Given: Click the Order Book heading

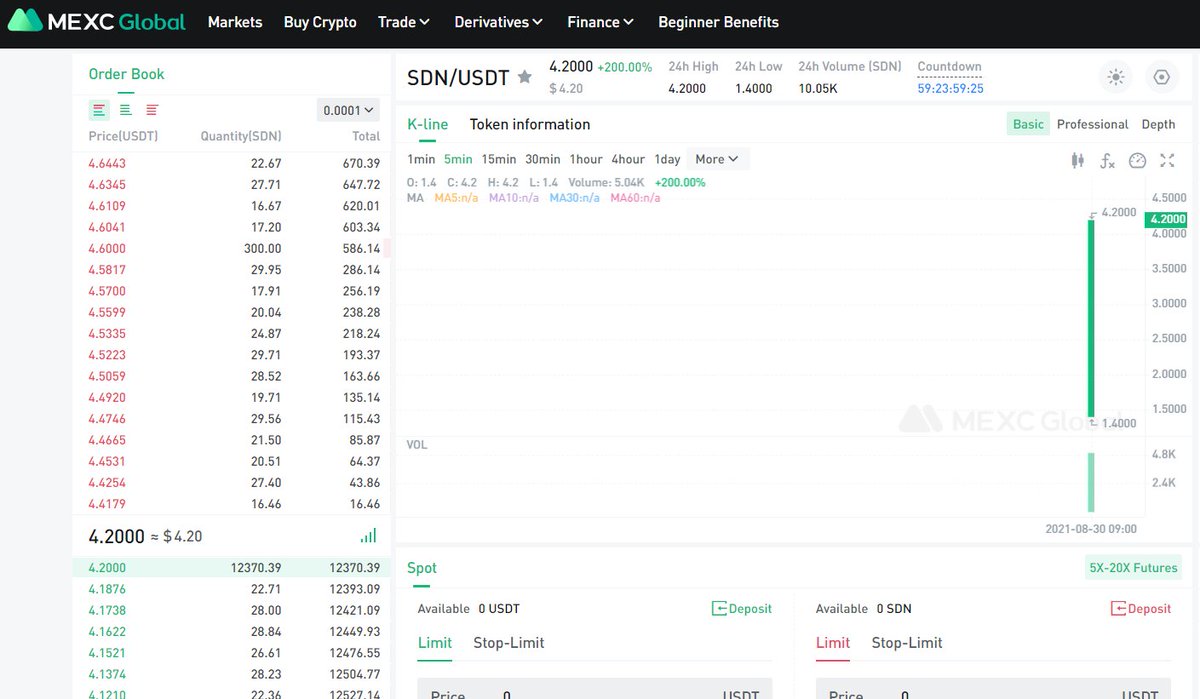Looking at the screenshot, I should [126, 74].
